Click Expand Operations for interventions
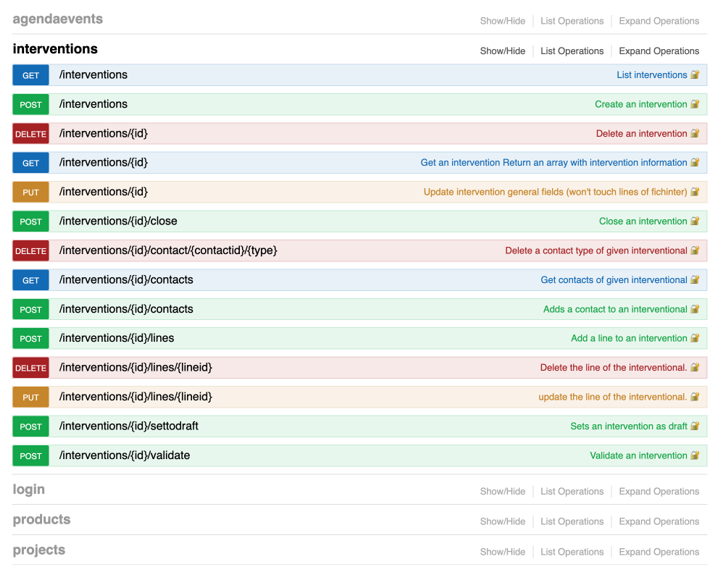Viewport: 717px width, 565px height. point(659,51)
